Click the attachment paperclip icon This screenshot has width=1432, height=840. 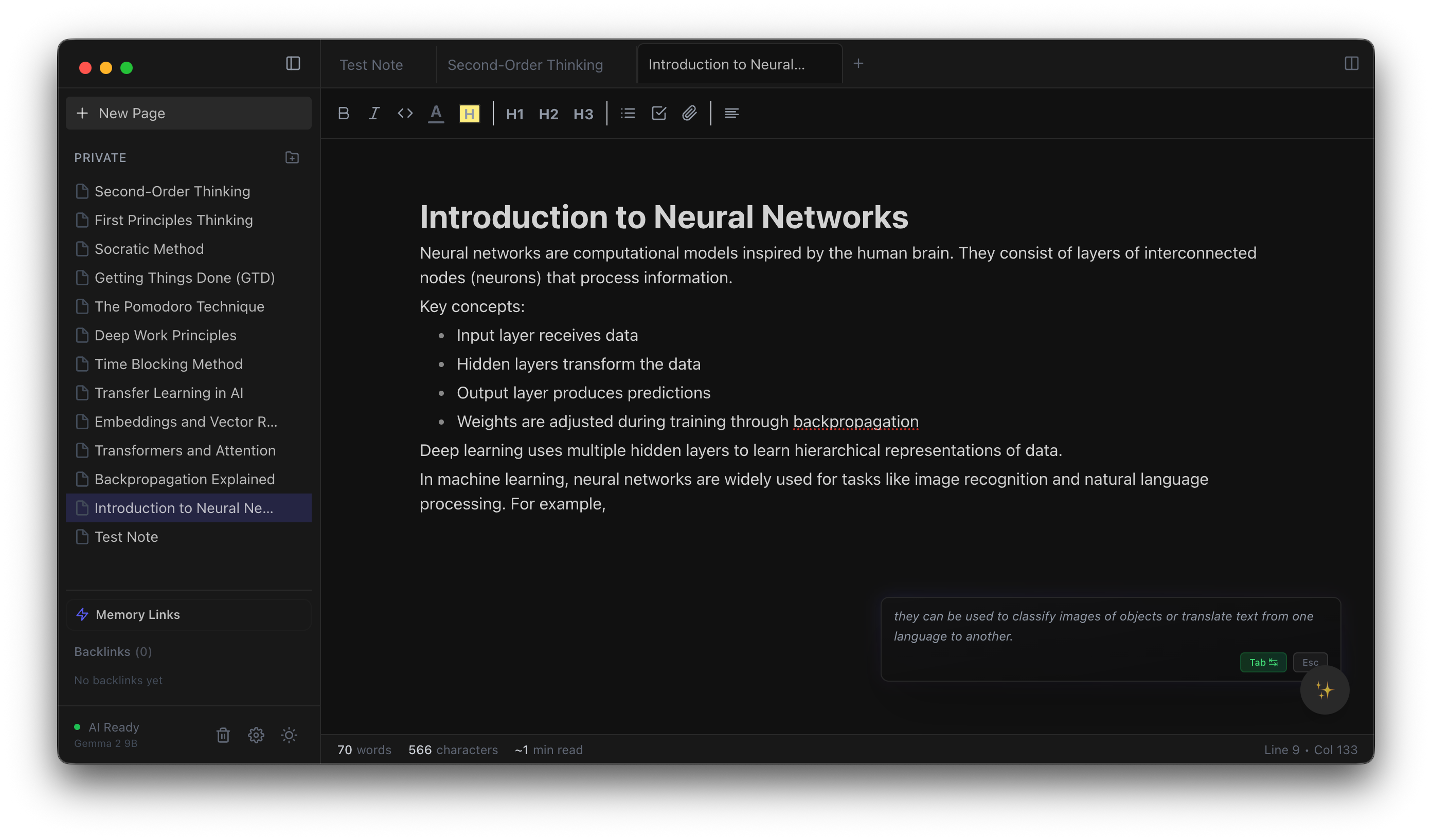[689, 113]
